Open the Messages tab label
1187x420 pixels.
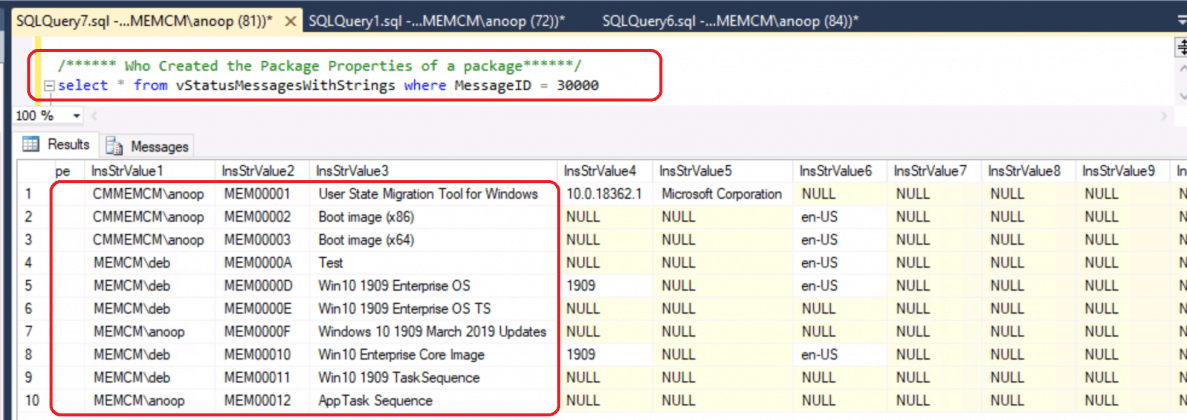159,146
